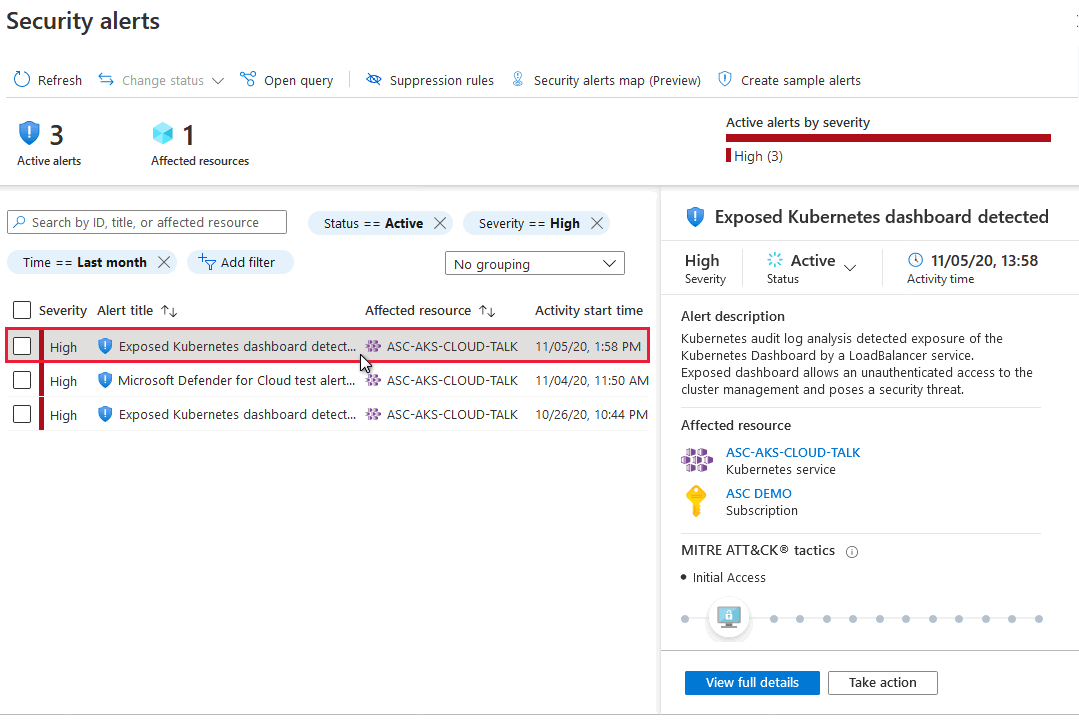Click the Kubernetes service icon in details pane
This screenshot has width=1079, height=725.
click(696, 459)
